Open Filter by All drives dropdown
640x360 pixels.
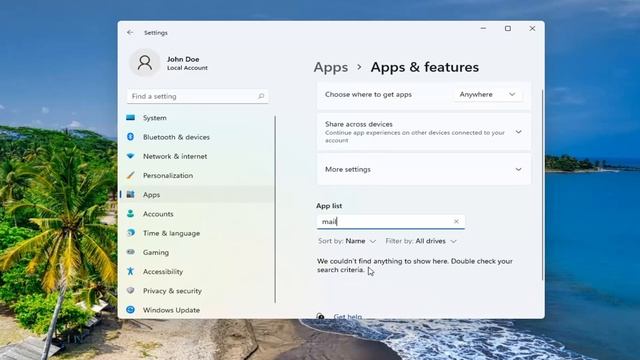coord(421,241)
